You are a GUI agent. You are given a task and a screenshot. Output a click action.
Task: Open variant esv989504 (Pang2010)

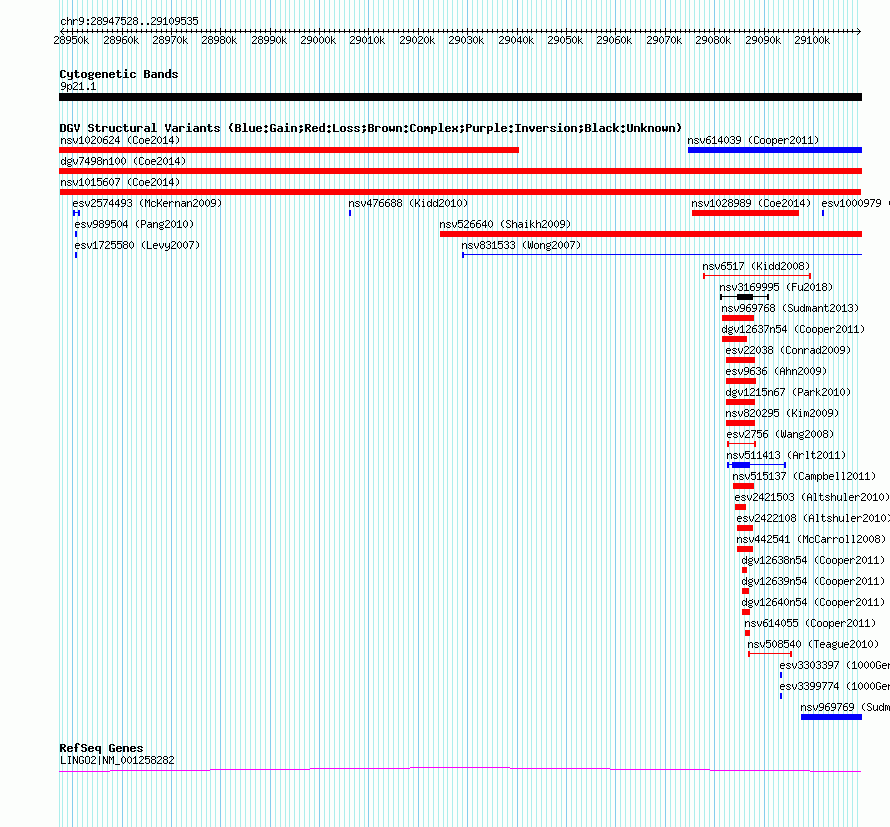(134, 224)
